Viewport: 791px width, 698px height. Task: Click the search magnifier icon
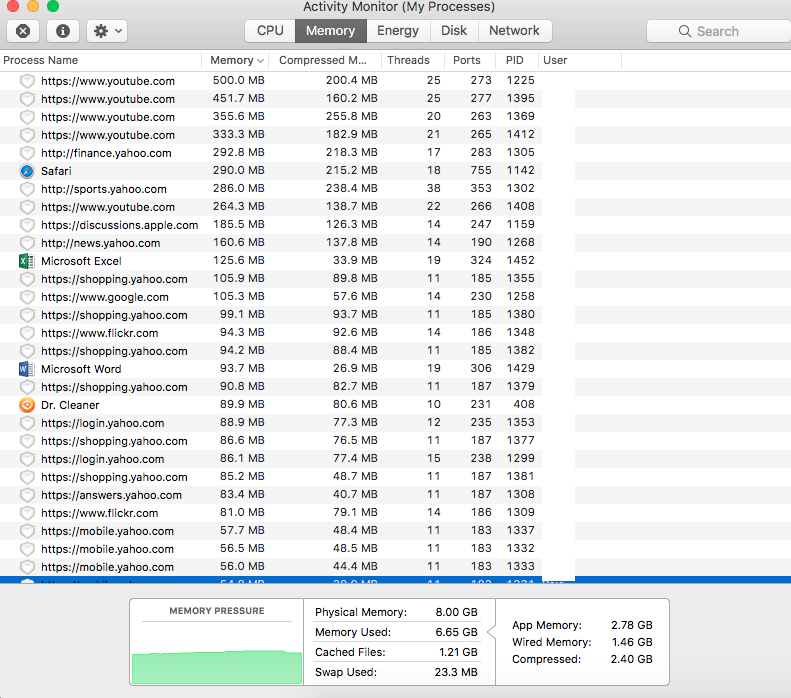click(685, 31)
